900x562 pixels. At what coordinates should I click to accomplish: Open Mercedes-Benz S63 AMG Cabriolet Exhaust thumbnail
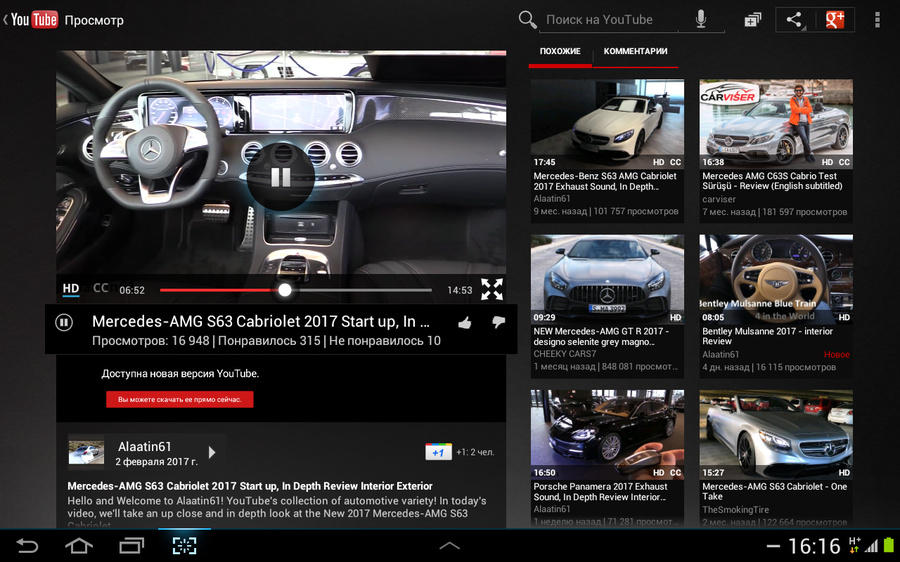click(607, 123)
